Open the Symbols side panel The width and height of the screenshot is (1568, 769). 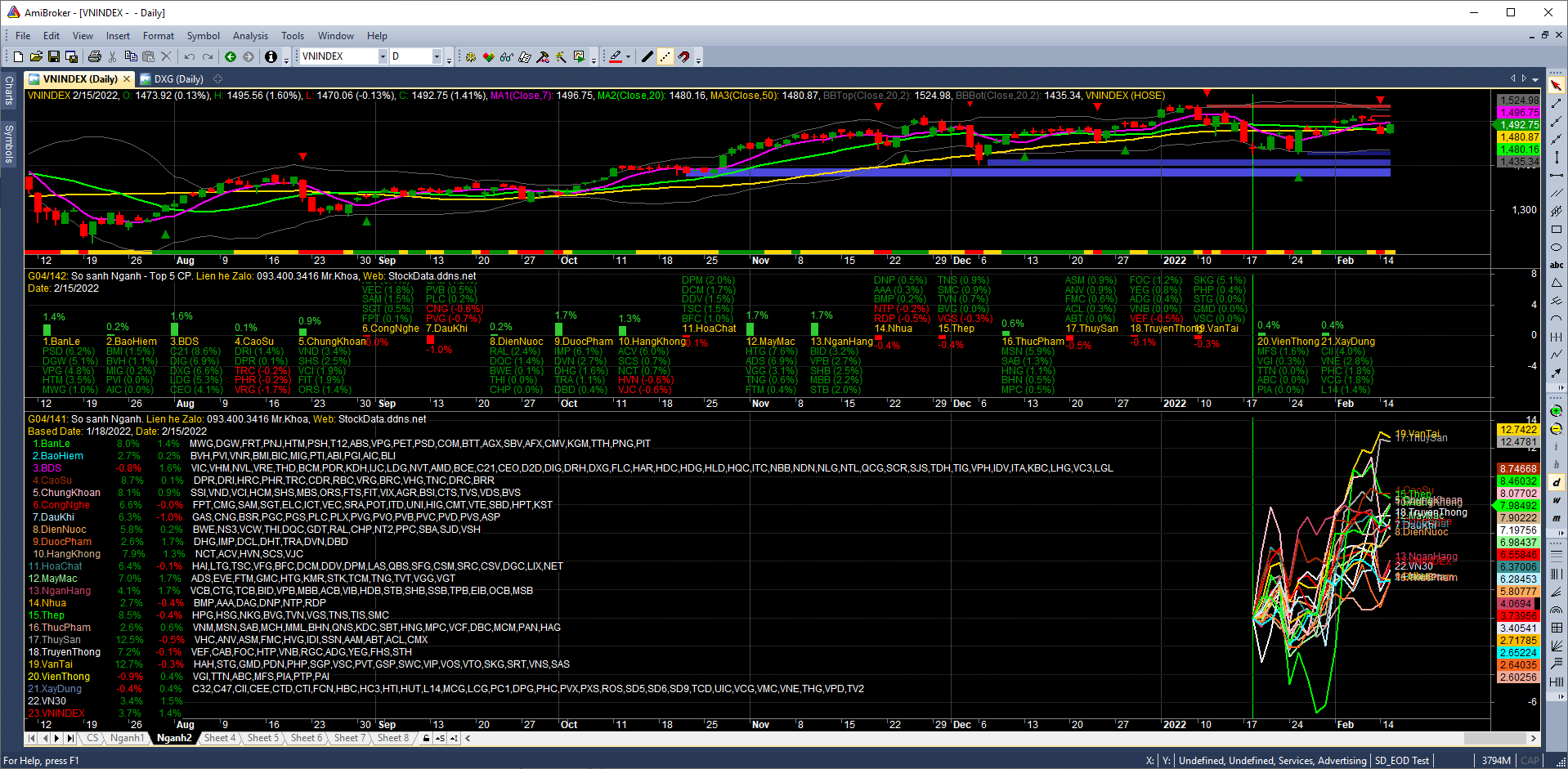coord(9,143)
